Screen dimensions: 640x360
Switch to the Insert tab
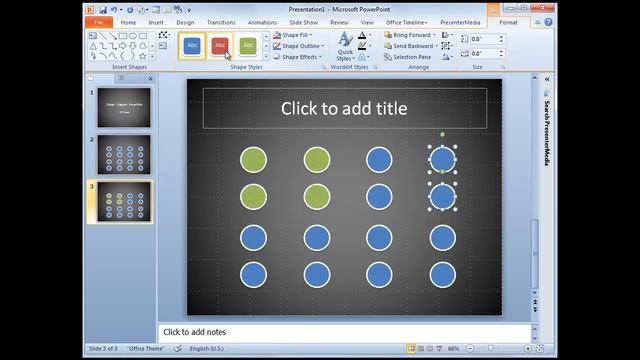coord(156,22)
